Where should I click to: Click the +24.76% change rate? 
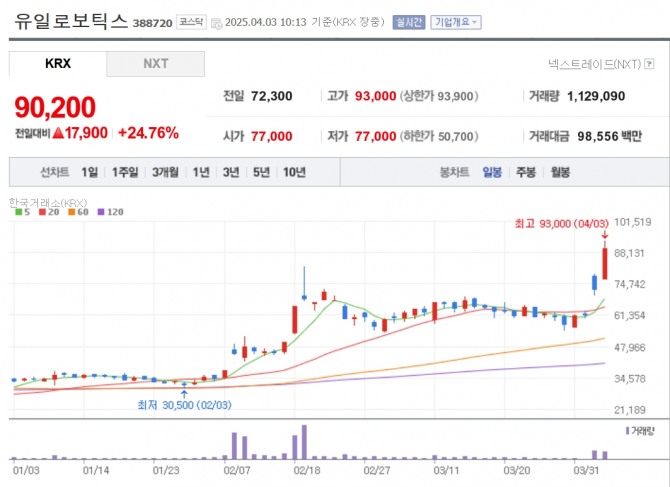pyautogui.click(x=148, y=133)
